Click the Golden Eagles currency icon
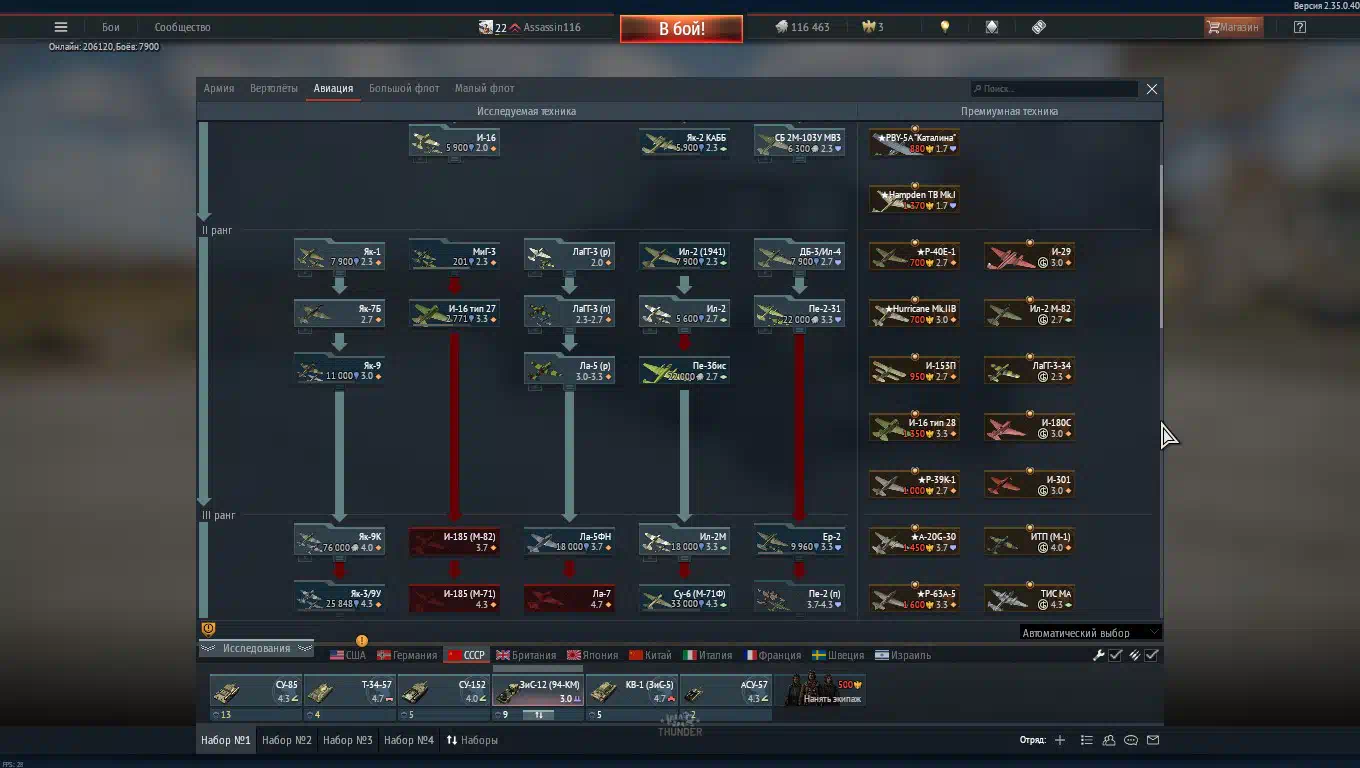The height and width of the screenshot is (768, 1360). [868, 27]
